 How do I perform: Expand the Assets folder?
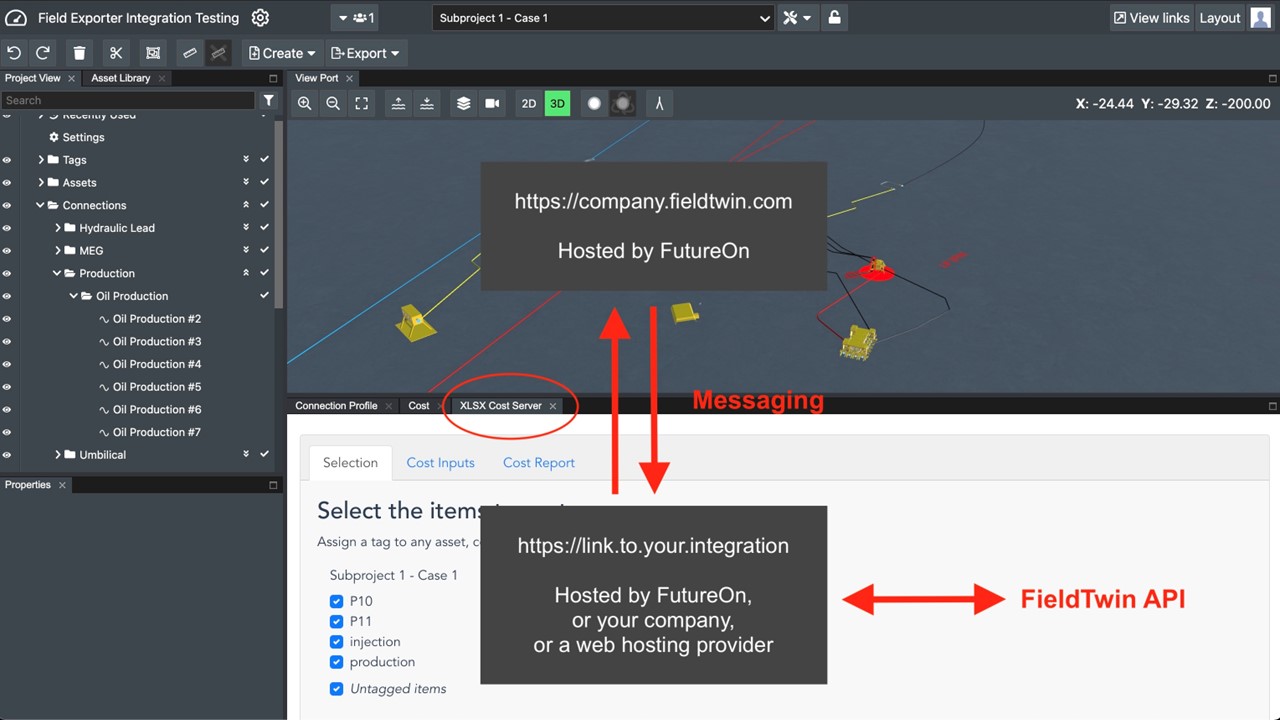[41, 183]
